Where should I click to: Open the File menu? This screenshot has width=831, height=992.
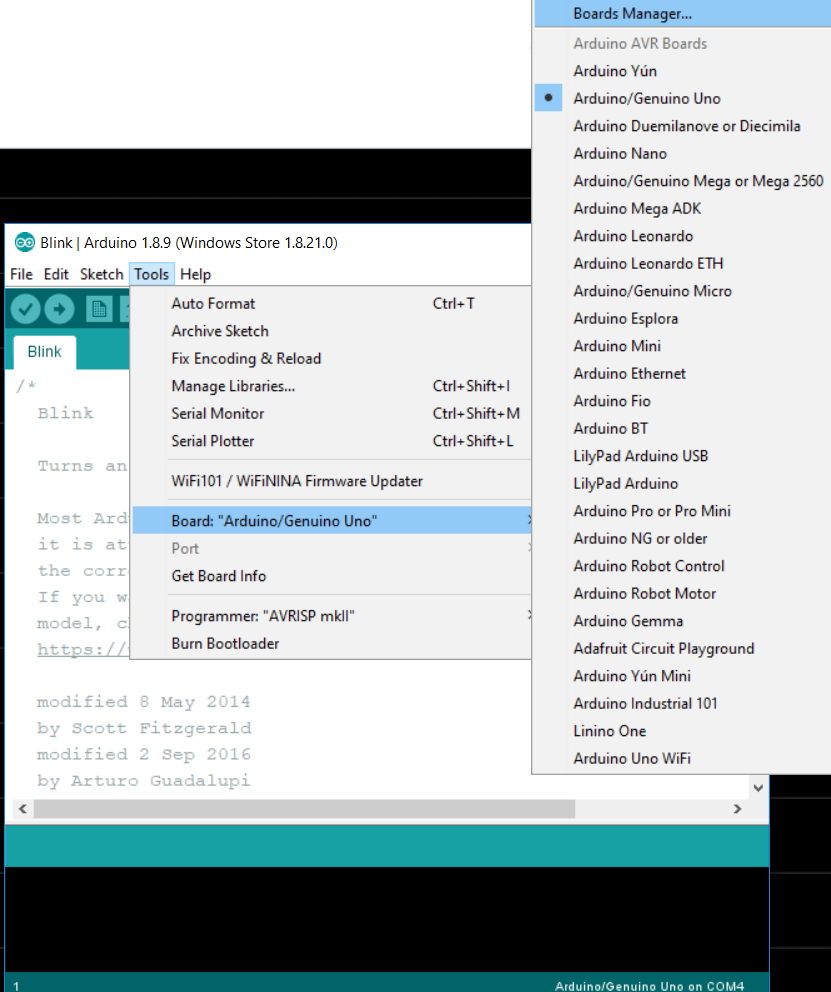pos(22,274)
